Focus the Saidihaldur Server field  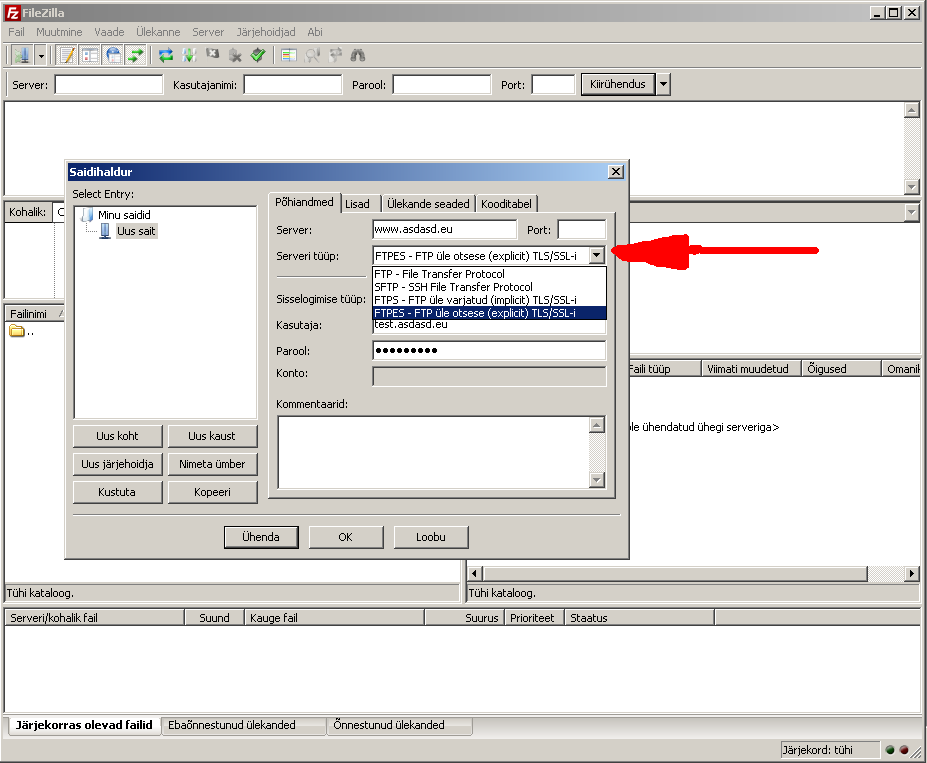445,229
